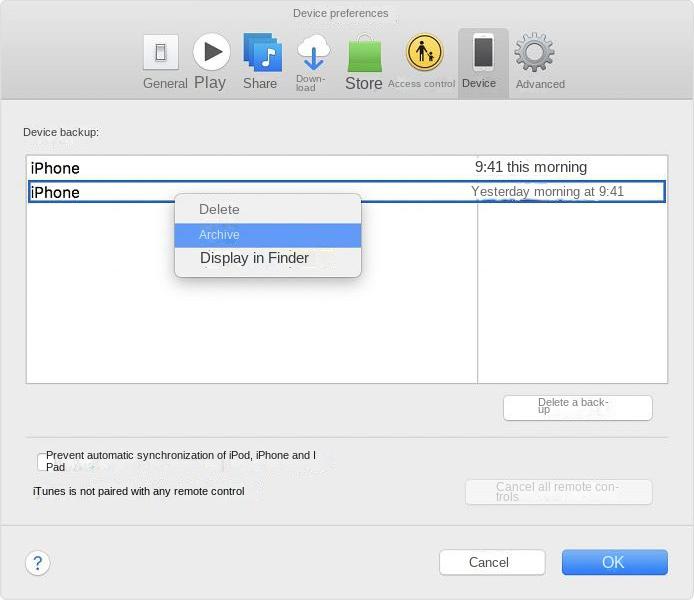
Task: Click the Download cloud icon
Action: [x=313, y=52]
